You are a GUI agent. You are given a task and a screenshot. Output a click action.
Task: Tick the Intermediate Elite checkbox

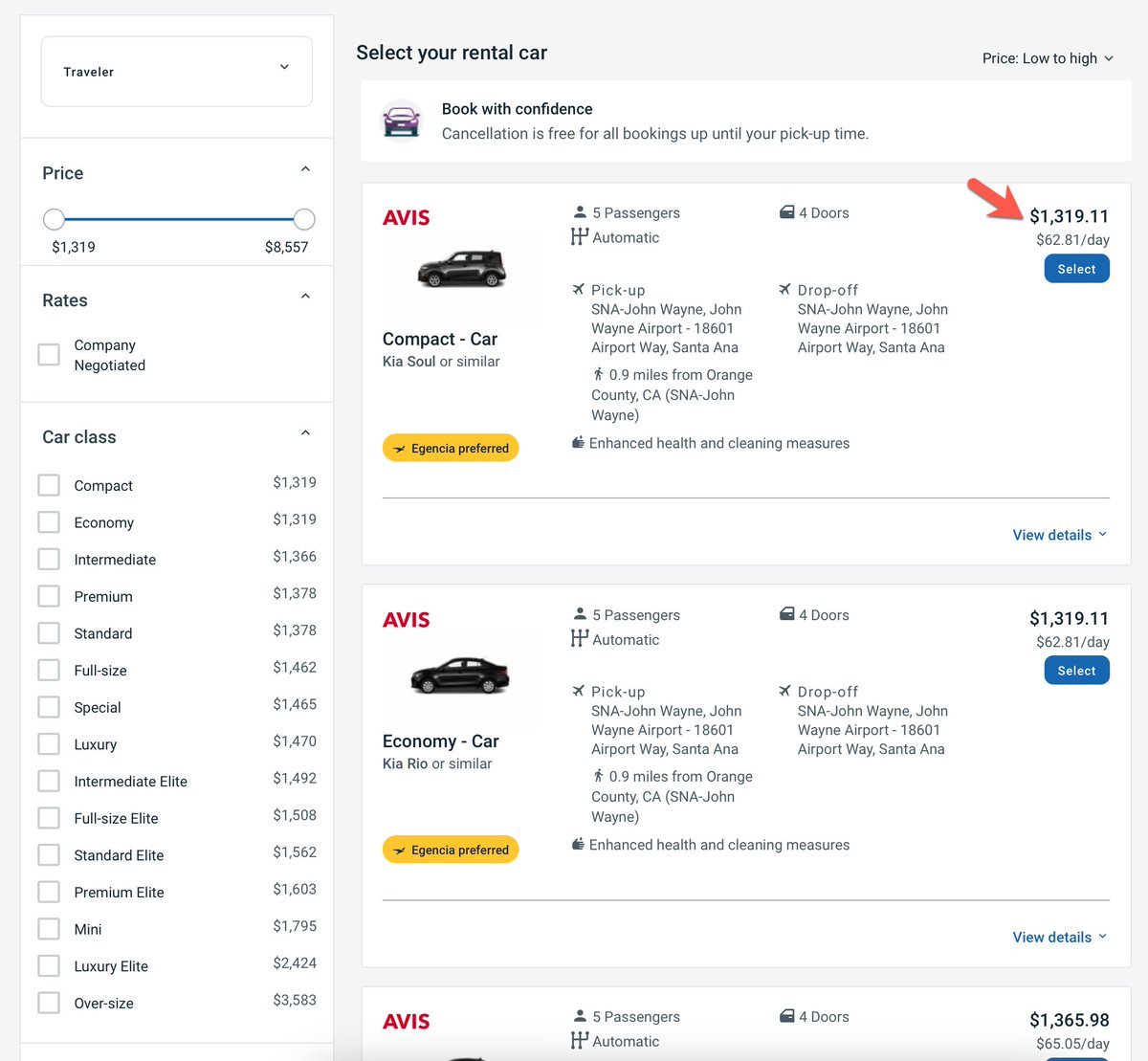click(x=49, y=781)
